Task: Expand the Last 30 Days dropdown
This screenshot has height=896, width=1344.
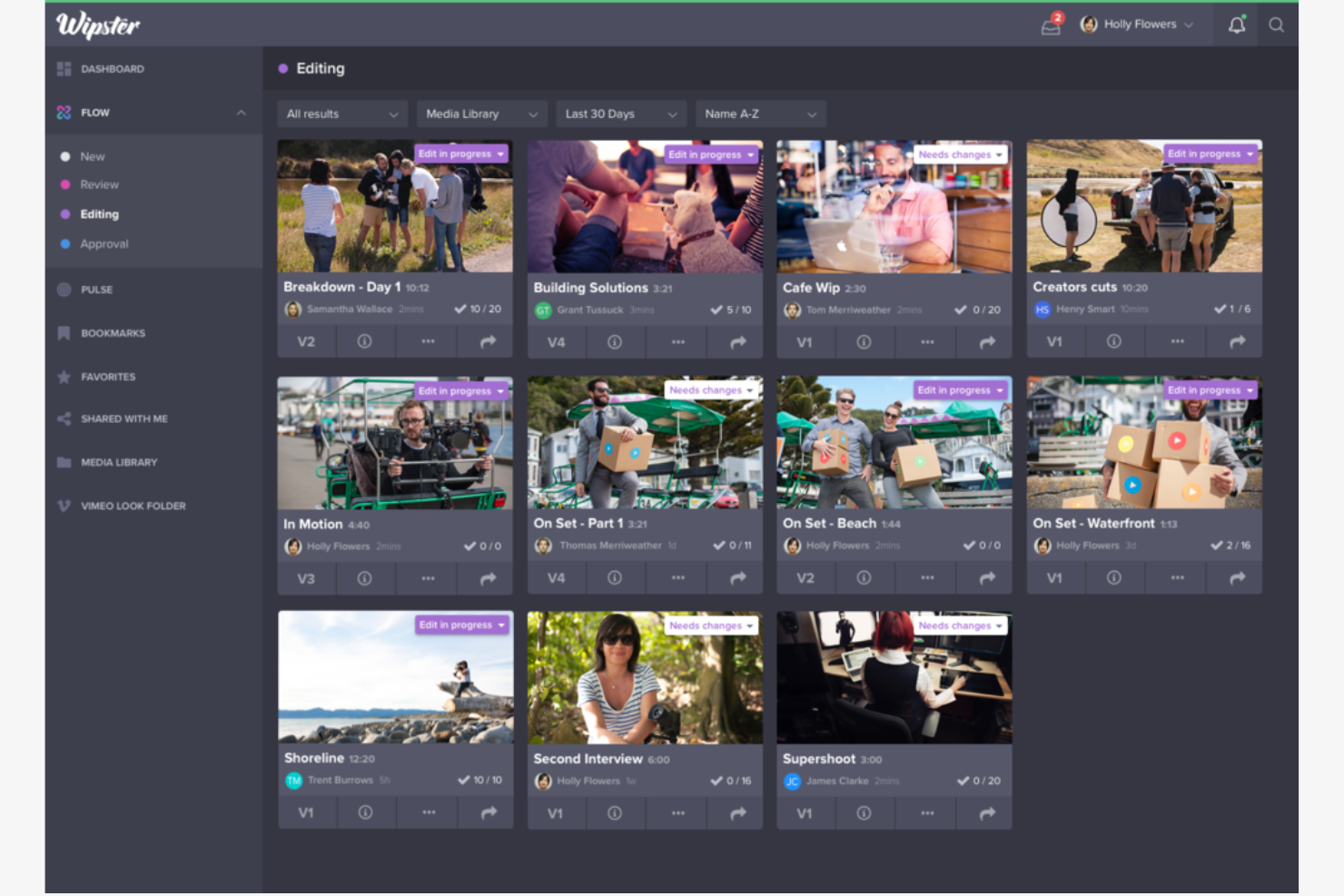Action: [x=620, y=114]
